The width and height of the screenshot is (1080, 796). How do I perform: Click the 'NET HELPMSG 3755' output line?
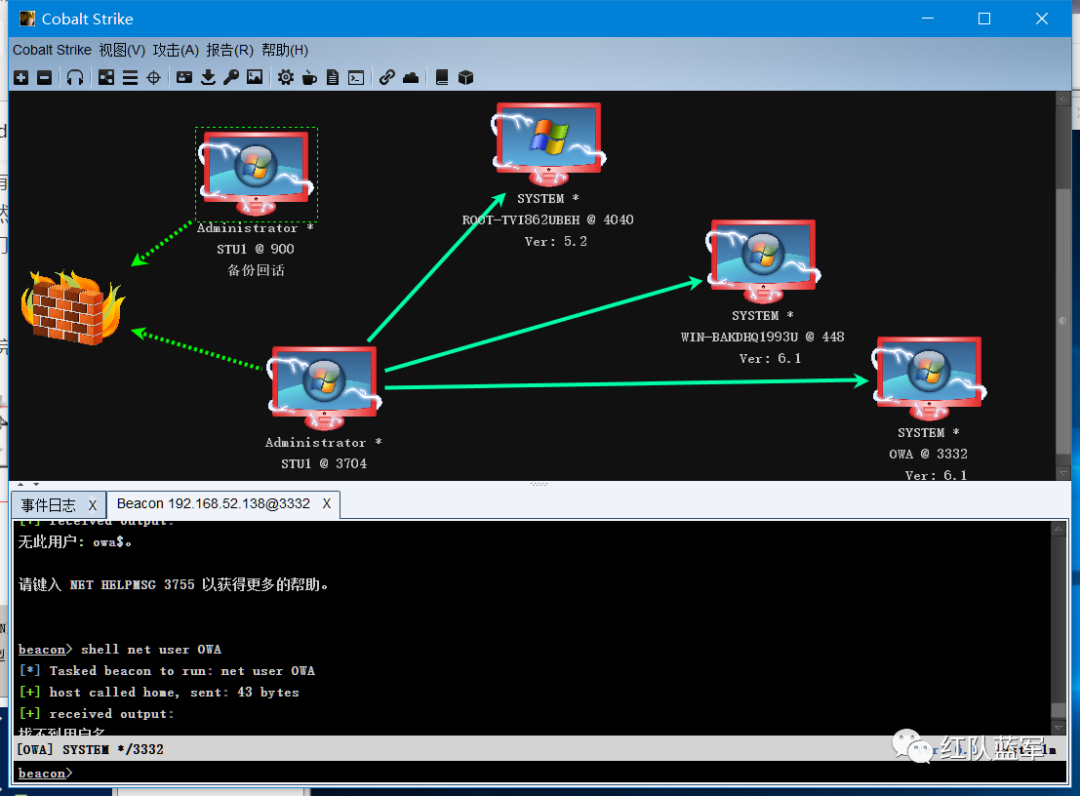(x=173, y=585)
